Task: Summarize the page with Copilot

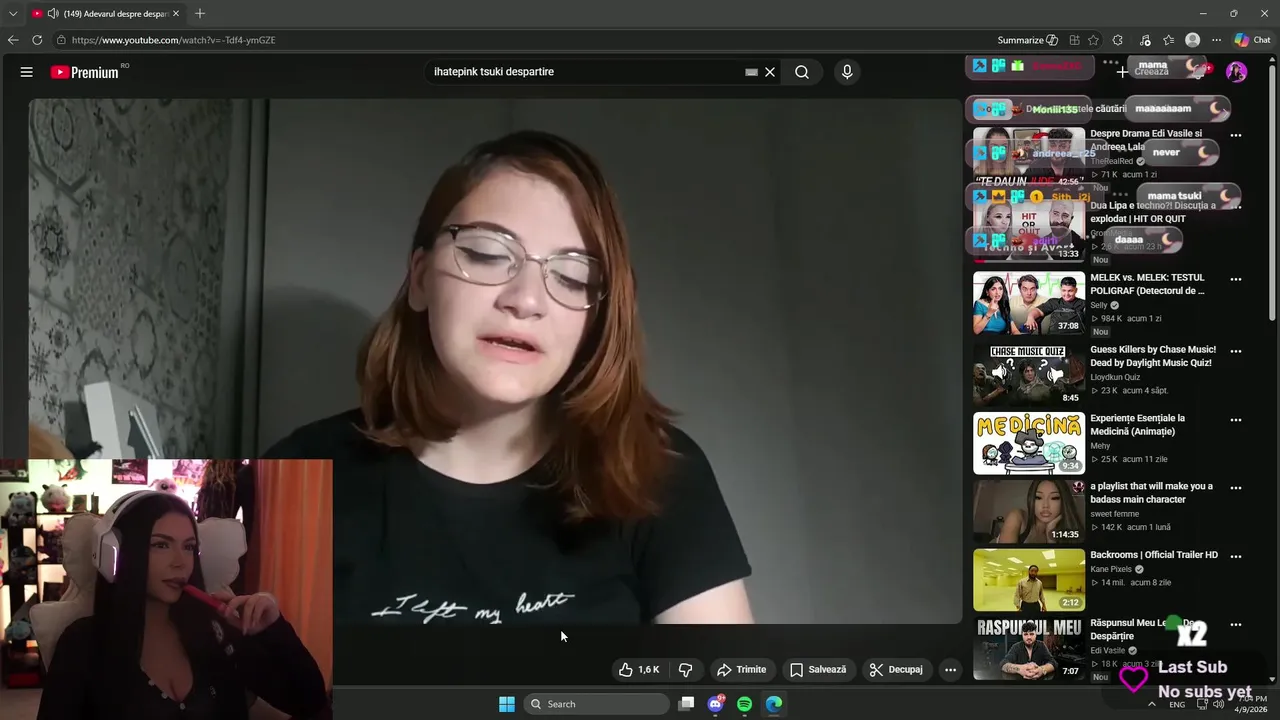Action: tap(1027, 40)
